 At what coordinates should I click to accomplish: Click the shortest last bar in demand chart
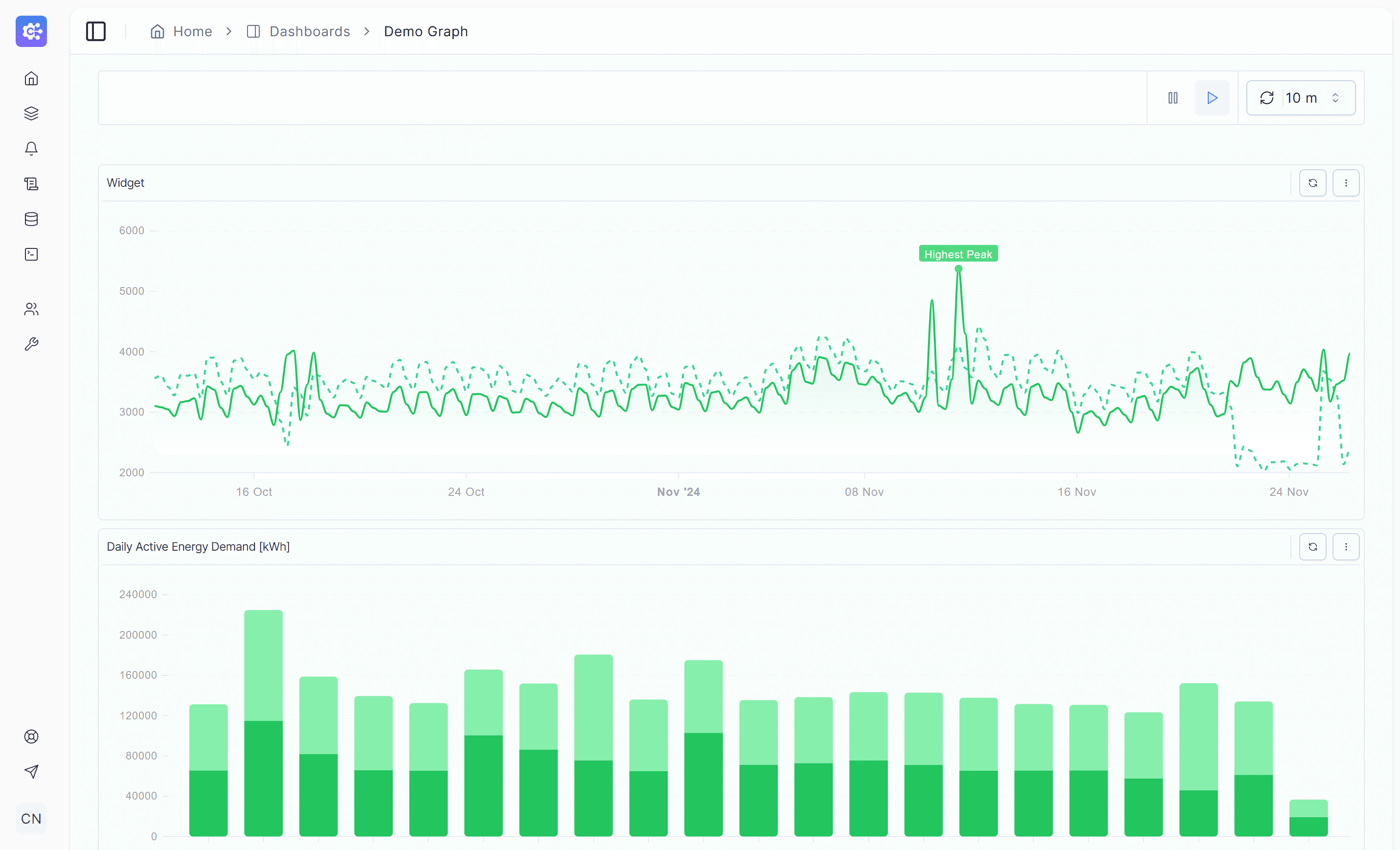click(1309, 818)
